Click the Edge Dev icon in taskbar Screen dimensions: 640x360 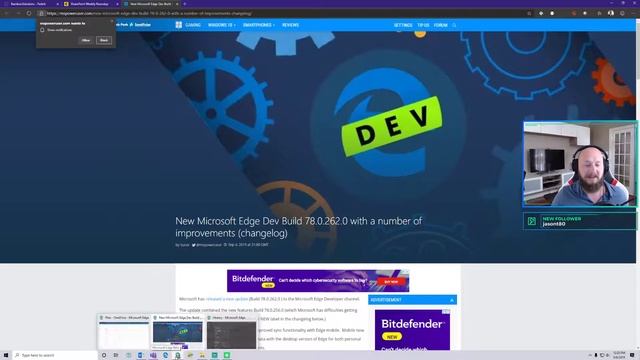(x=178, y=356)
